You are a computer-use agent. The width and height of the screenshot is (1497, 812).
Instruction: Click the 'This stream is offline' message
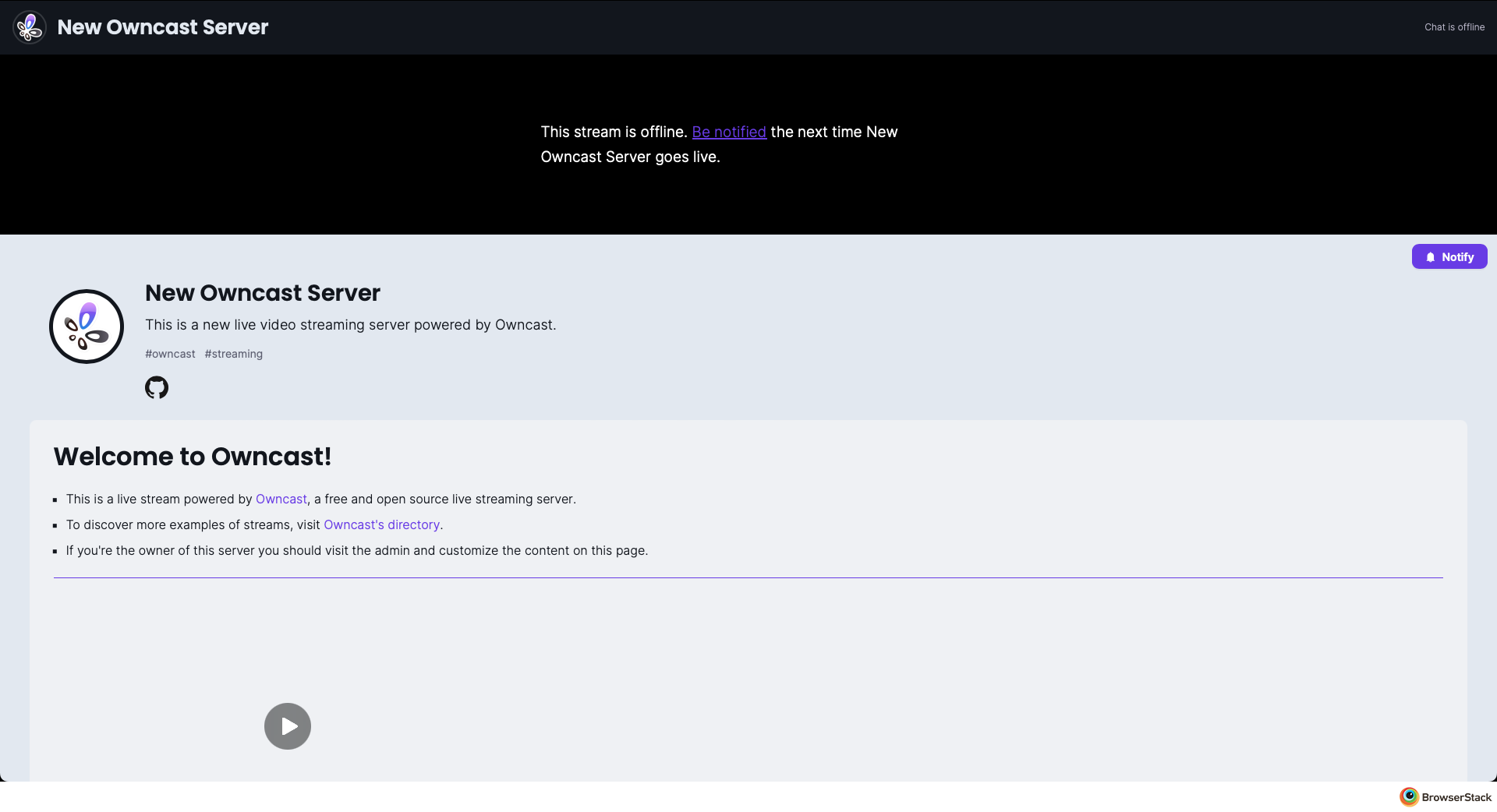pyautogui.click(x=720, y=144)
